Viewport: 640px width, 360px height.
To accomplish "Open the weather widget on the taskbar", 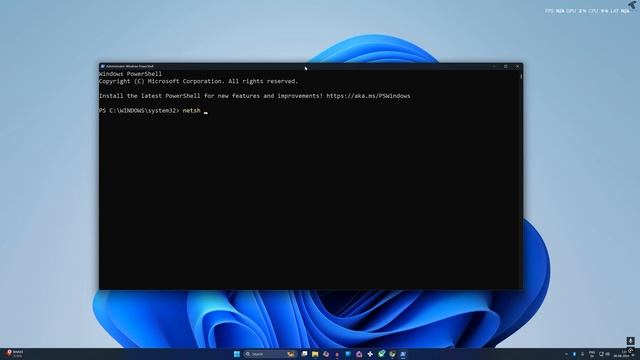I will click(14, 353).
